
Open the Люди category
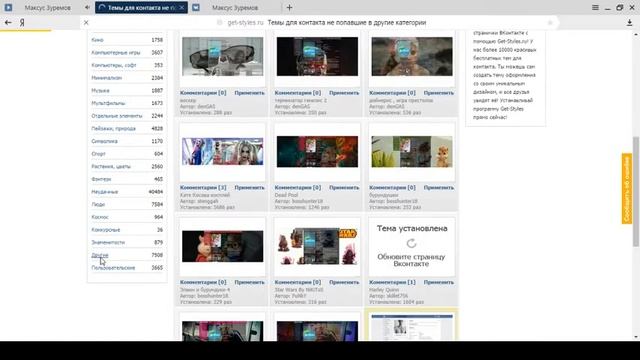click(x=98, y=204)
